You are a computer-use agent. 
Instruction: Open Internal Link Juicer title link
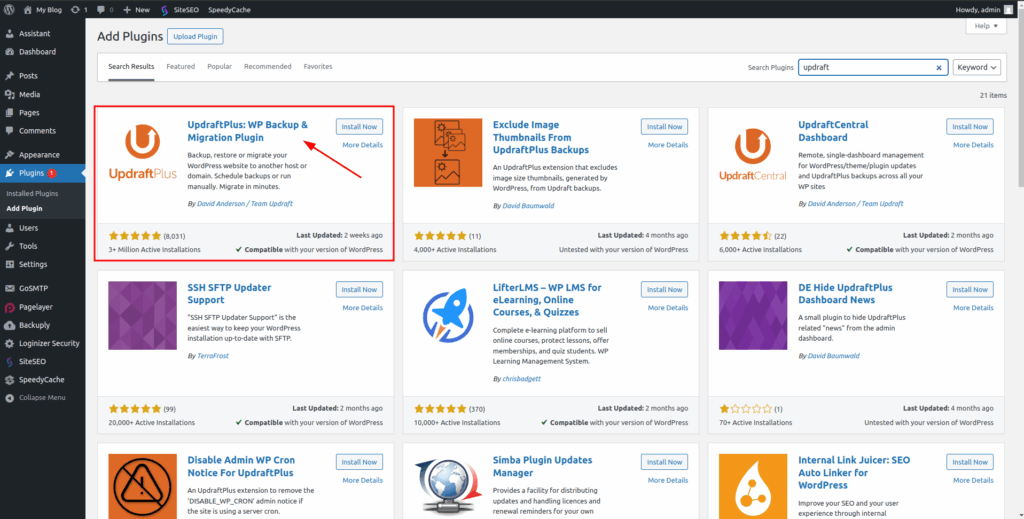tap(854, 473)
